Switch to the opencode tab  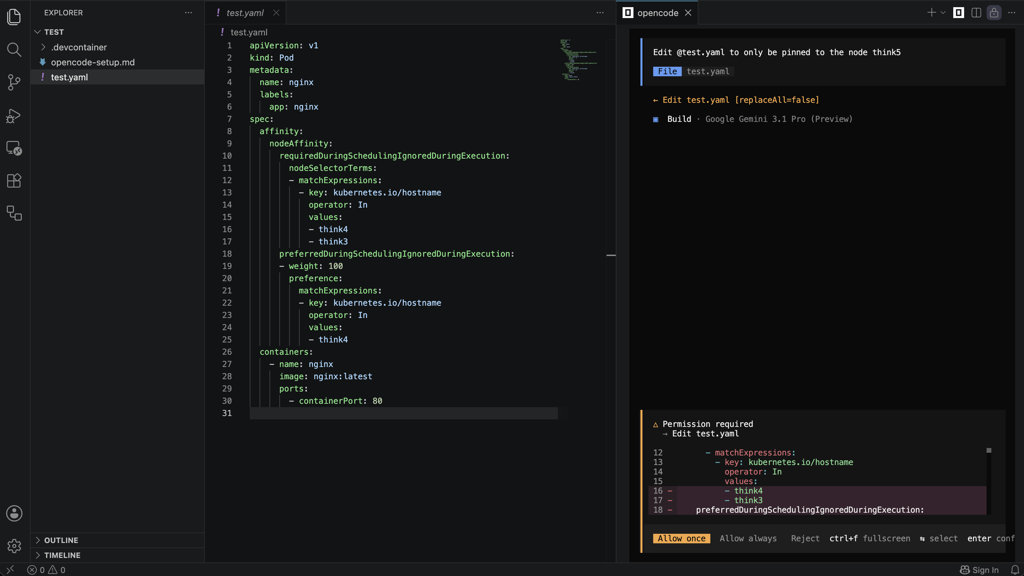657,13
